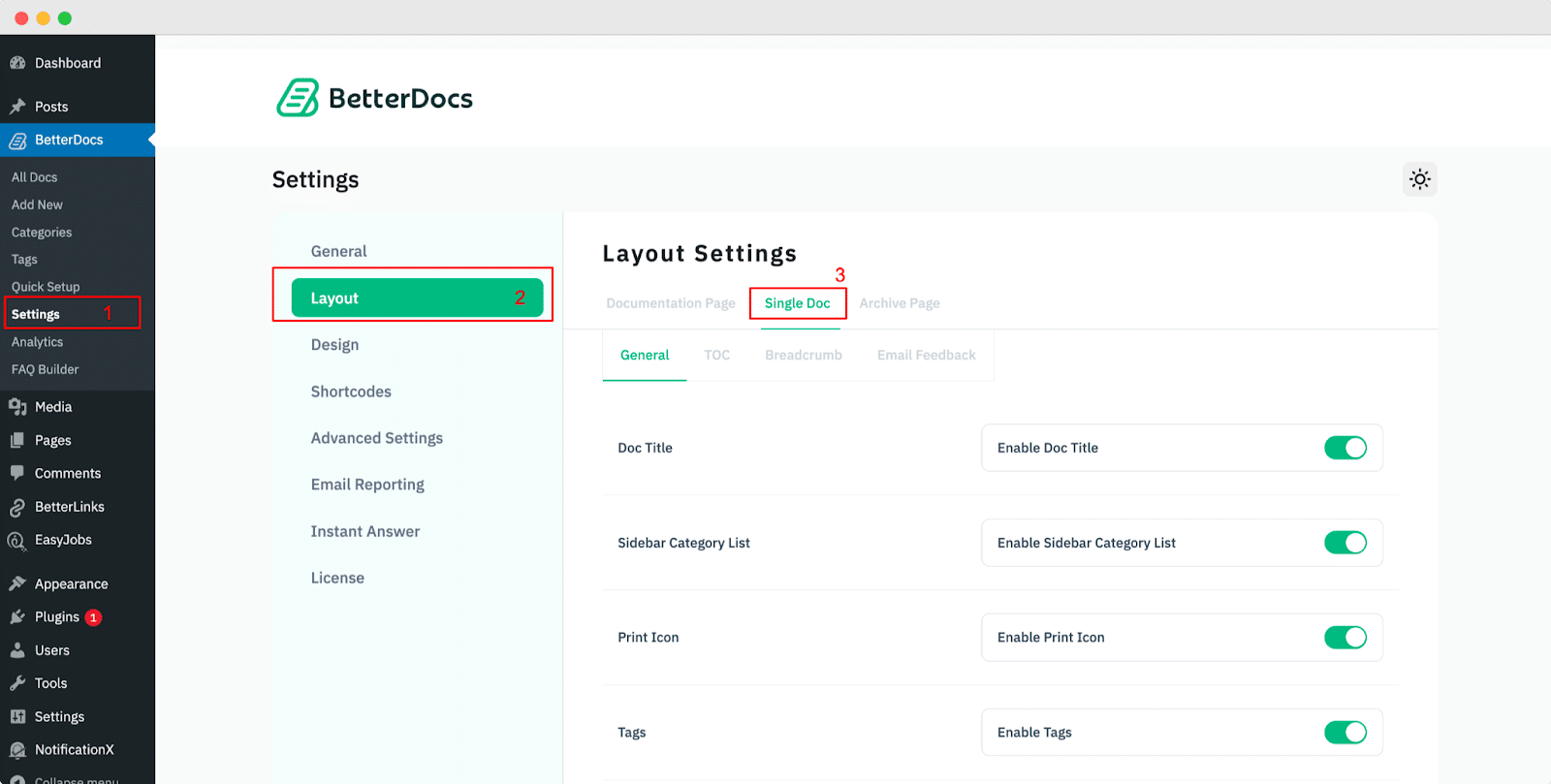The image size is (1551, 784).
Task: Open the TOC sub-tab
Action: coord(716,356)
